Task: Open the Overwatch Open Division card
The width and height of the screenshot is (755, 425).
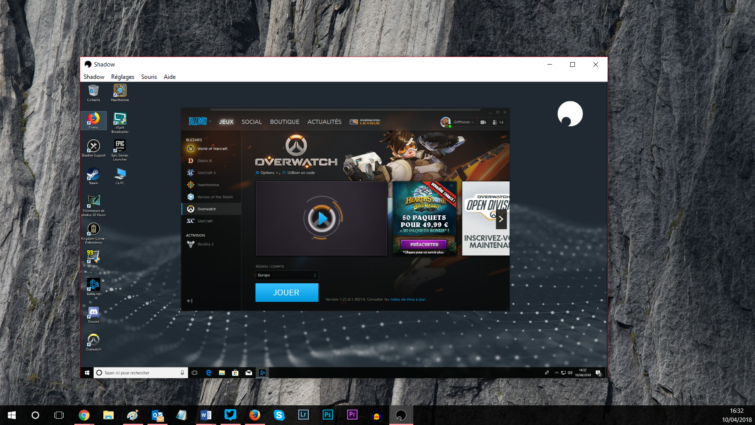Action: [486, 219]
